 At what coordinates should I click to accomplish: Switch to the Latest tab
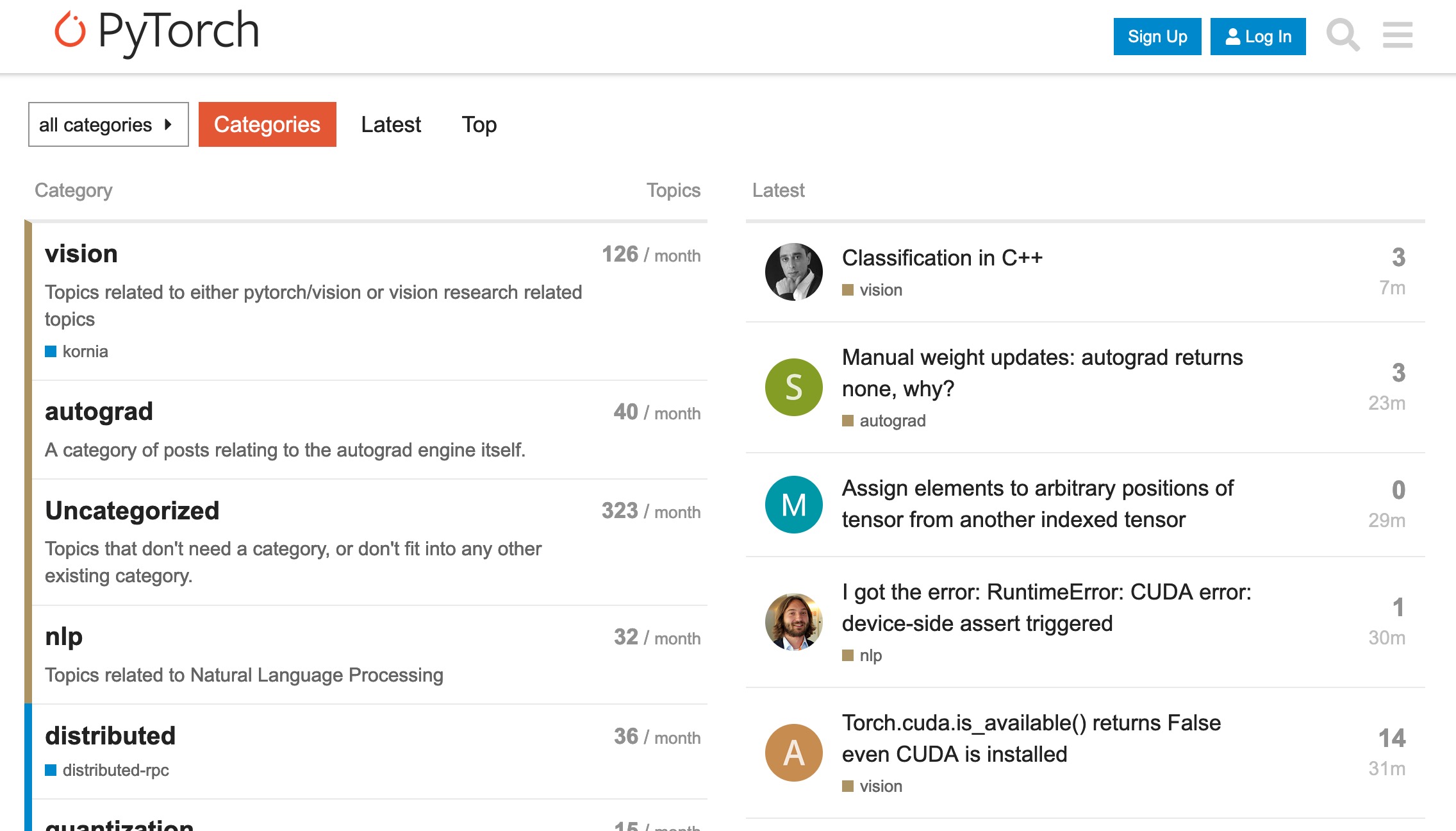[x=391, y=124]
